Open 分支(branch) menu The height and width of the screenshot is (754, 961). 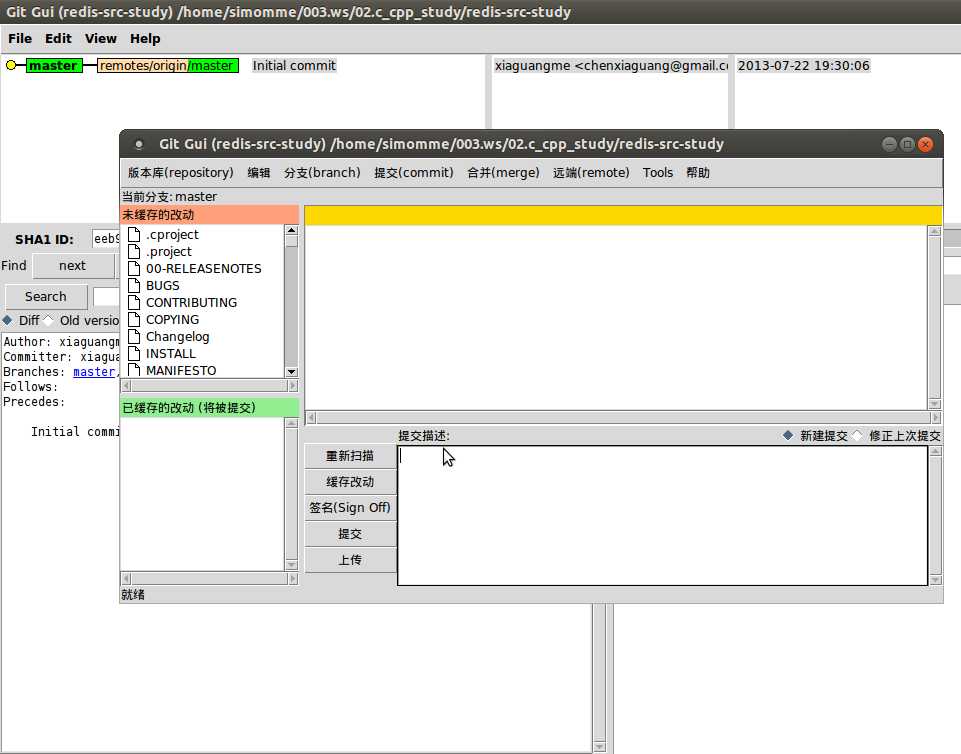pyautogui.click(x=322, y=173)
